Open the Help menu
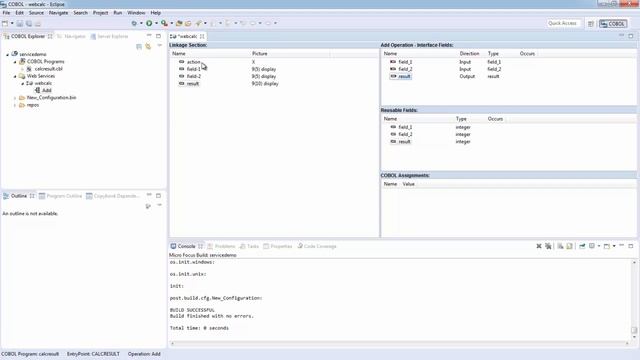 tap(156, 13)
